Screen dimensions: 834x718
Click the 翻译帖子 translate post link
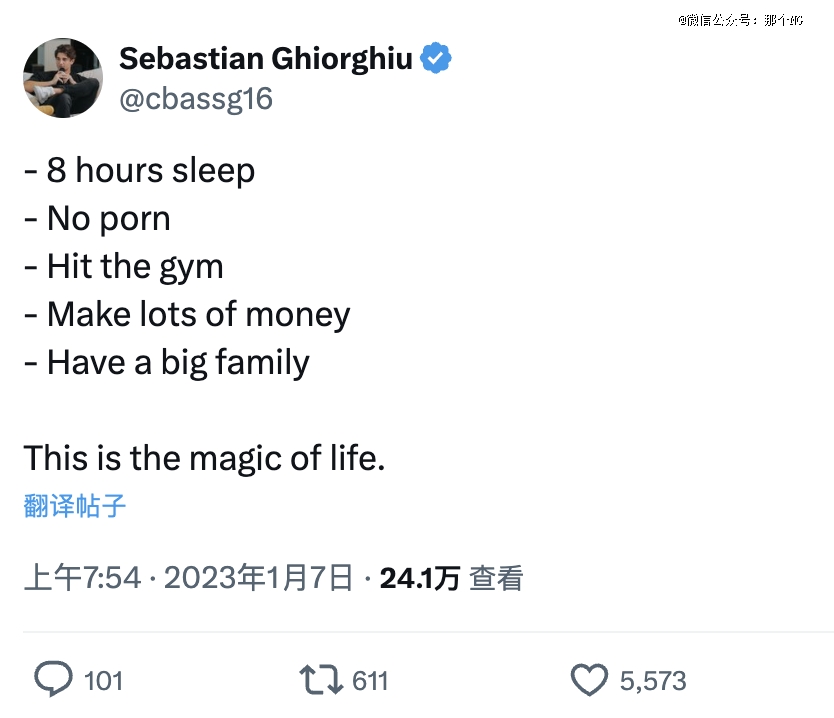75,505
